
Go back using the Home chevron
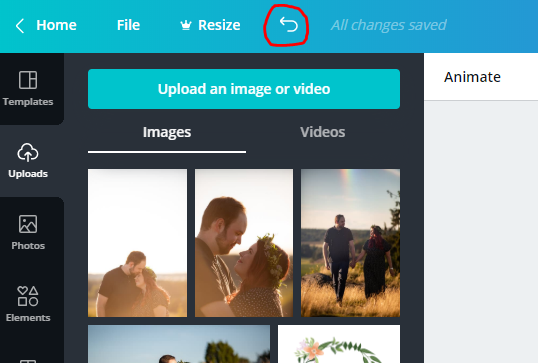[20, 25]
